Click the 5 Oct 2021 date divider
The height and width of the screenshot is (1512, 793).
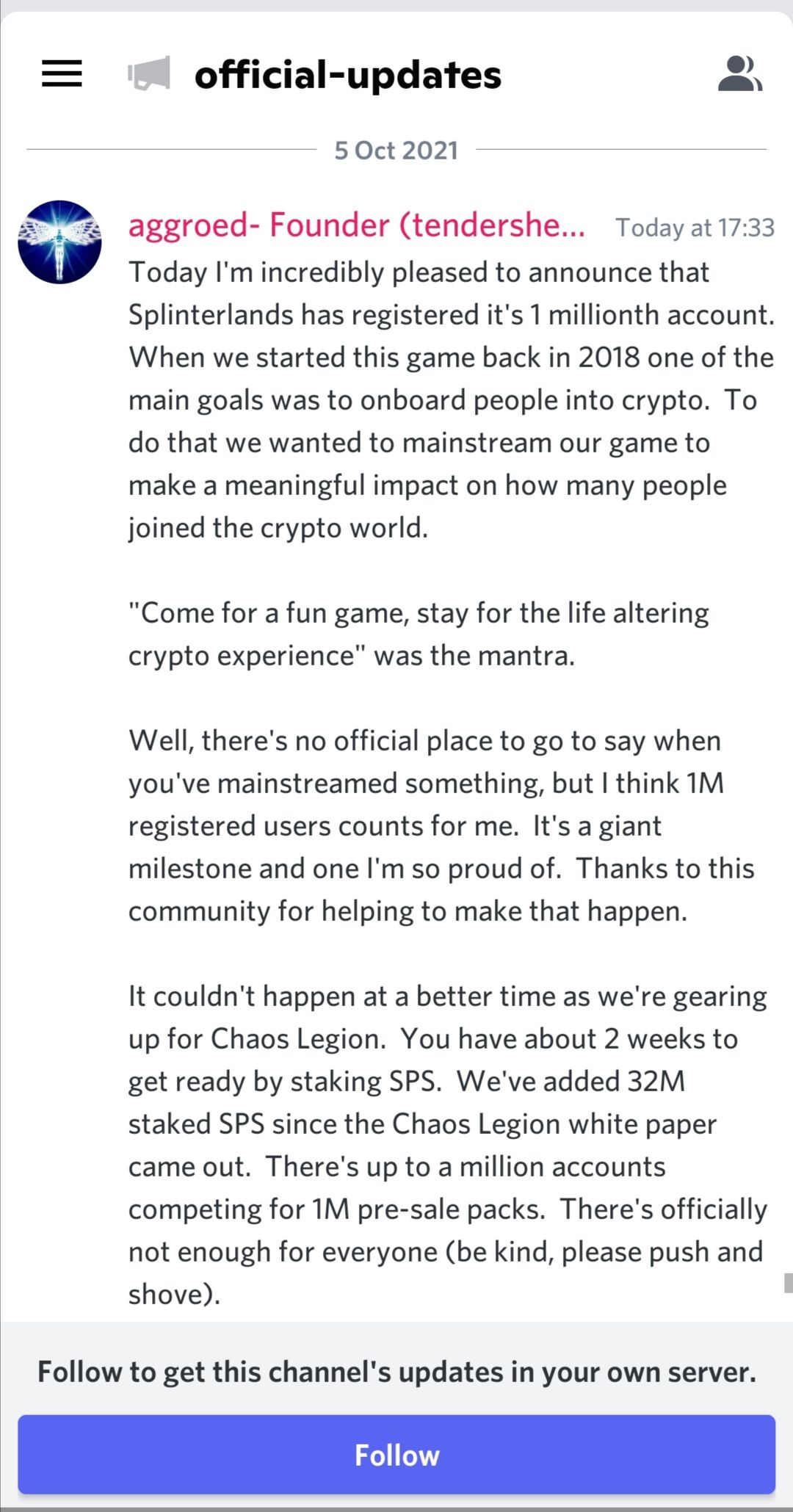point(396,151)
